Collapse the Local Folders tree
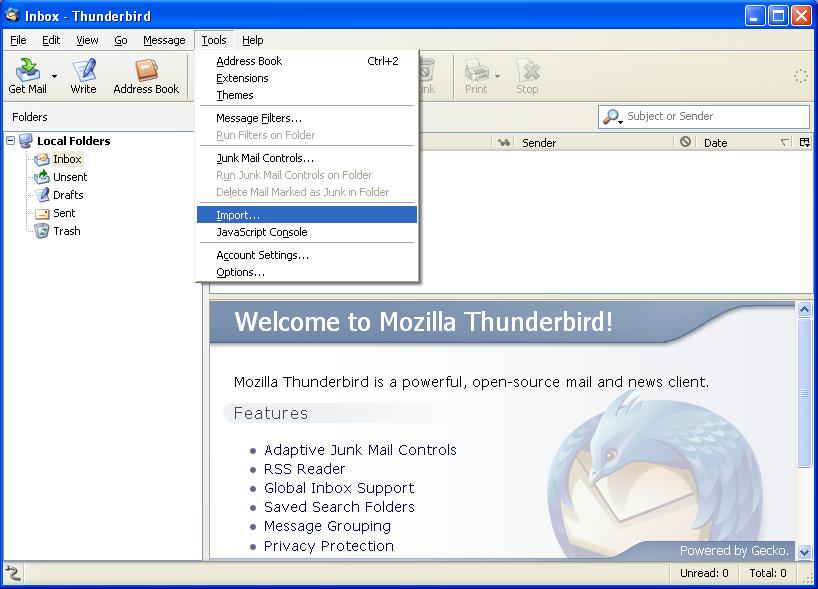Screen dimensions: 818x589 [10, 140]
